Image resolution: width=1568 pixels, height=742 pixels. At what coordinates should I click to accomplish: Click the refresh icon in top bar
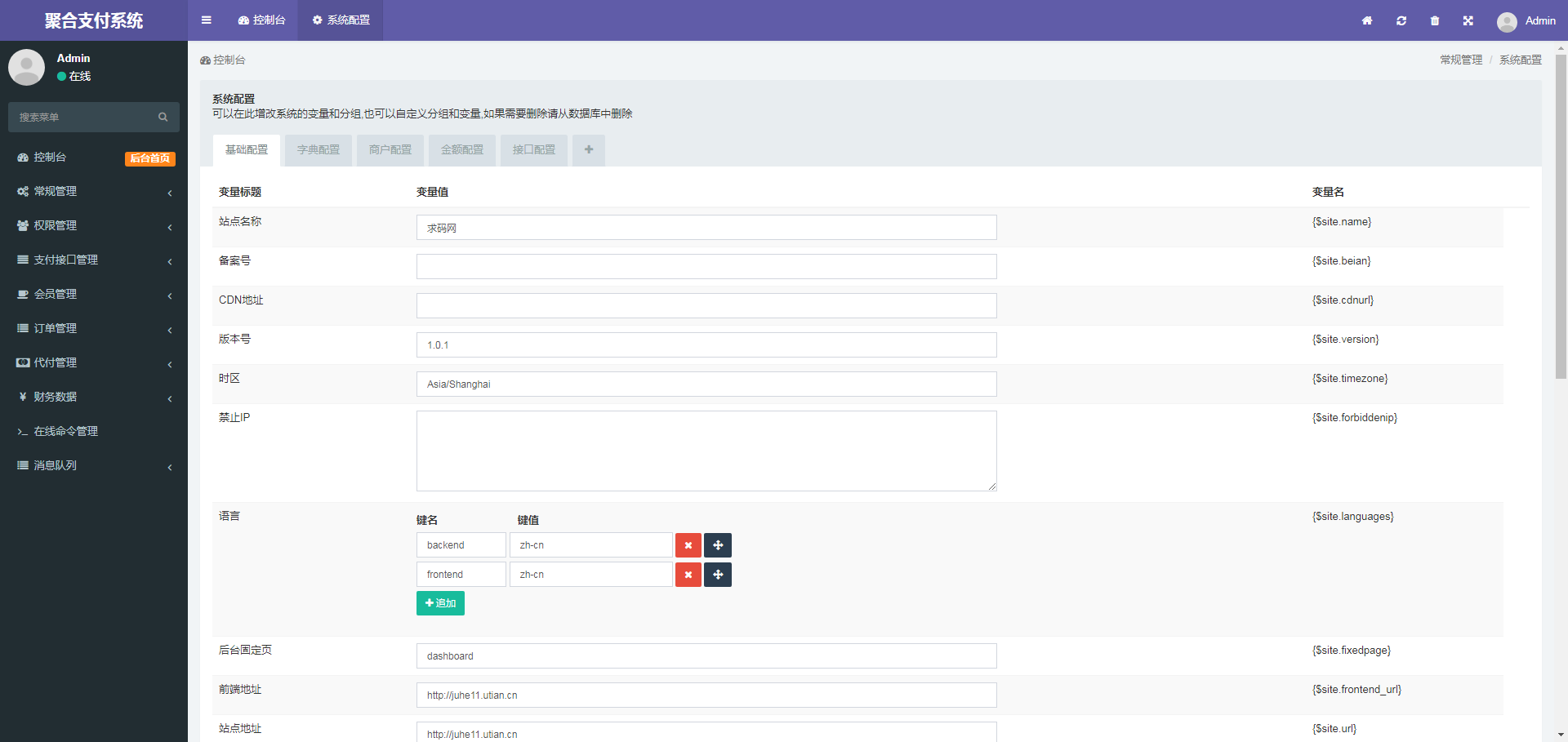point(1401,20)
